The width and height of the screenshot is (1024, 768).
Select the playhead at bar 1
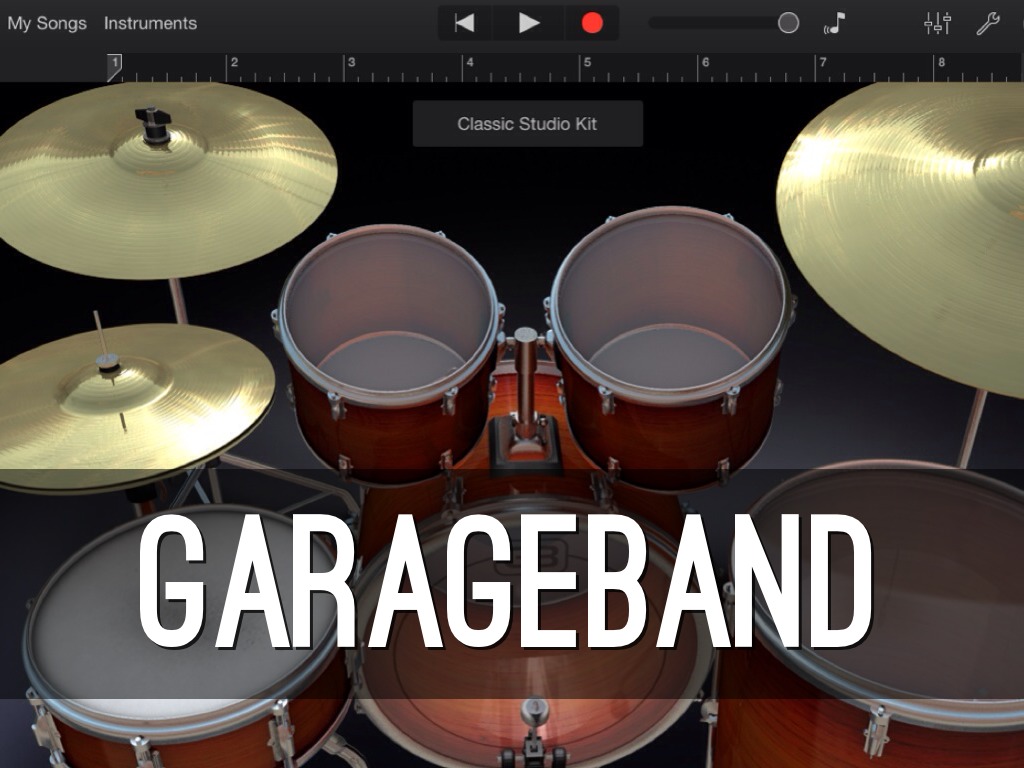point(114,67)
